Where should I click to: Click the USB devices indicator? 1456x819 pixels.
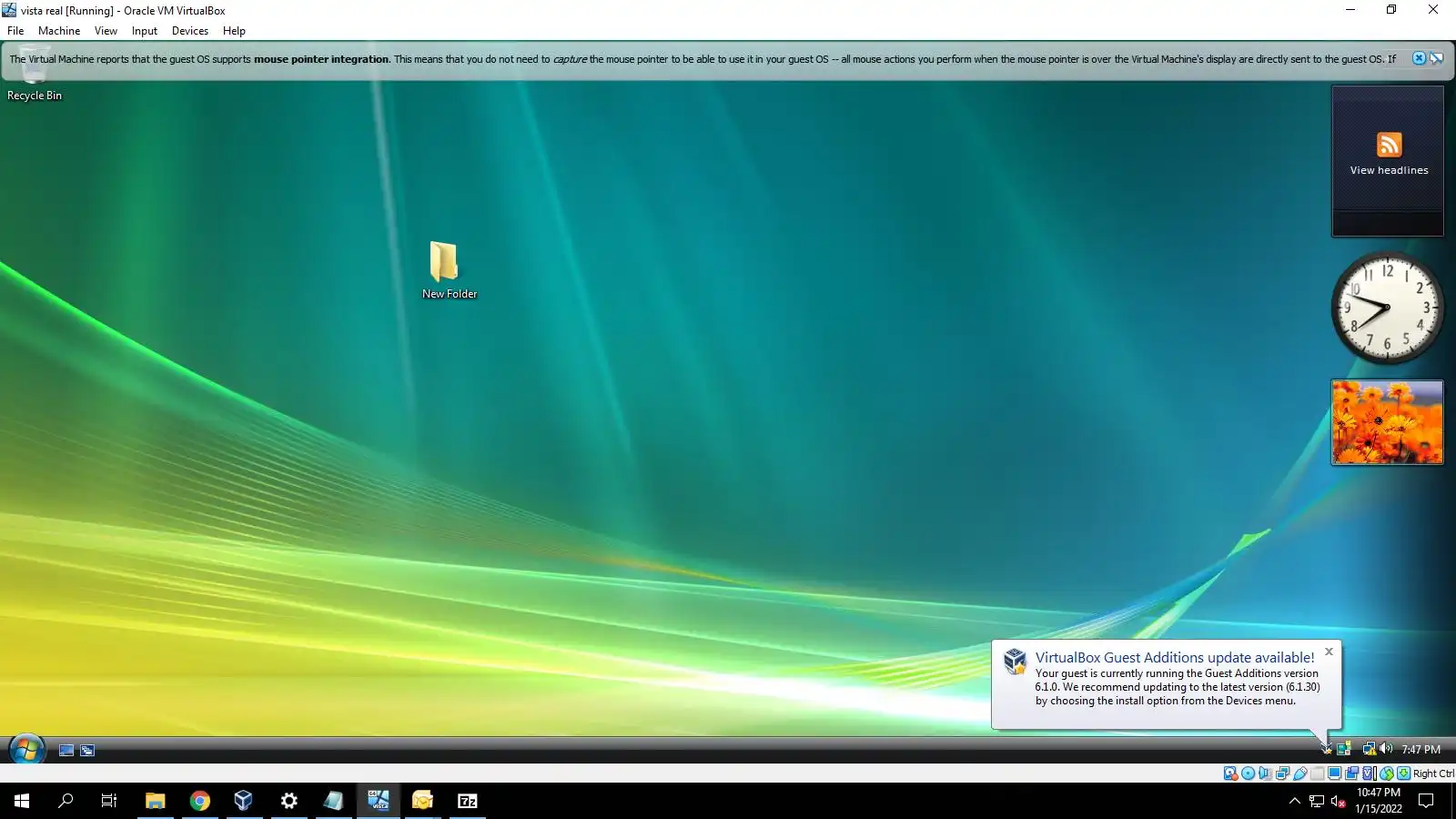pyautogui.click(x=1299, y=773)
